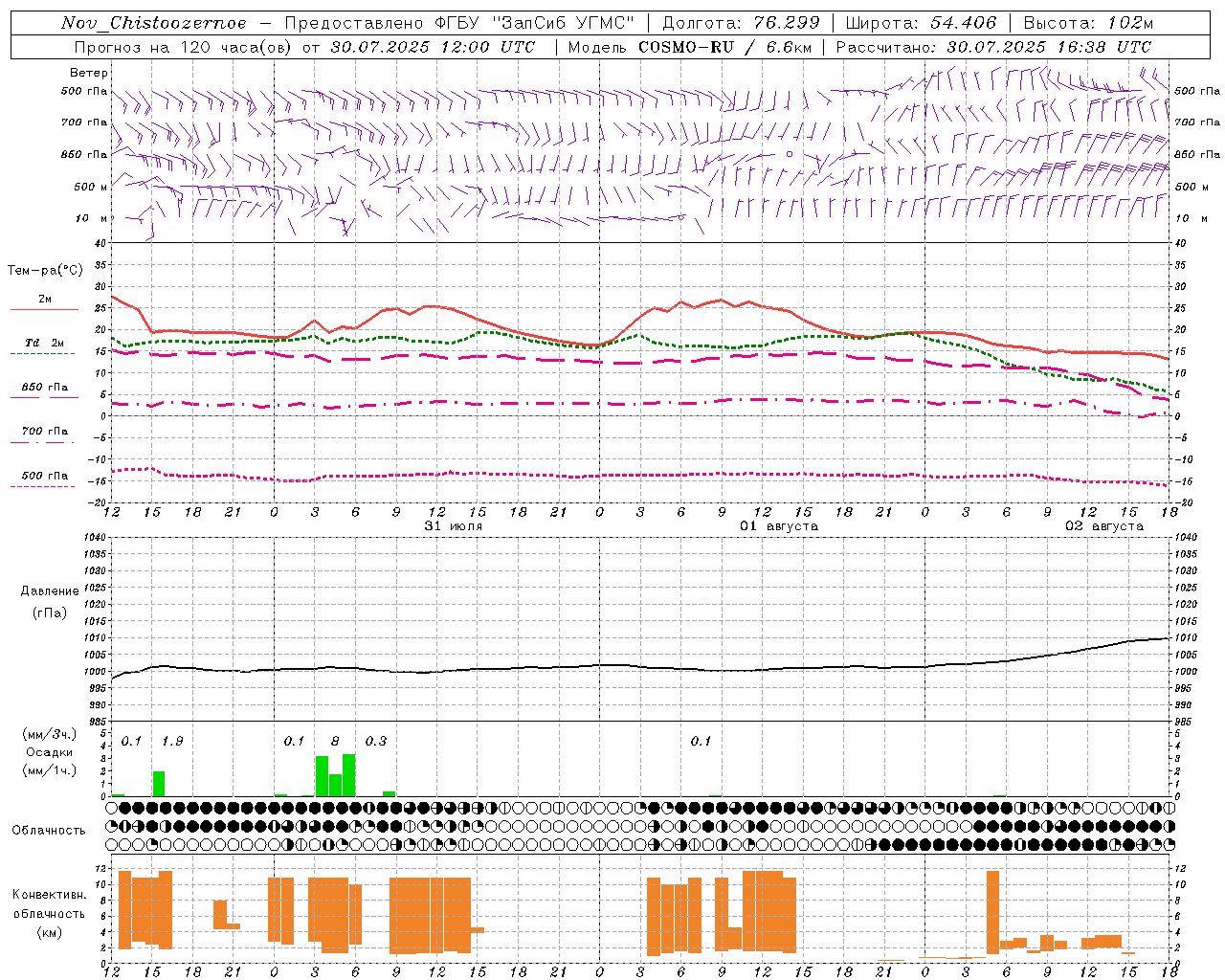Click the 0.3 precipitation amount
The image size is (1225, 980).
376,742
